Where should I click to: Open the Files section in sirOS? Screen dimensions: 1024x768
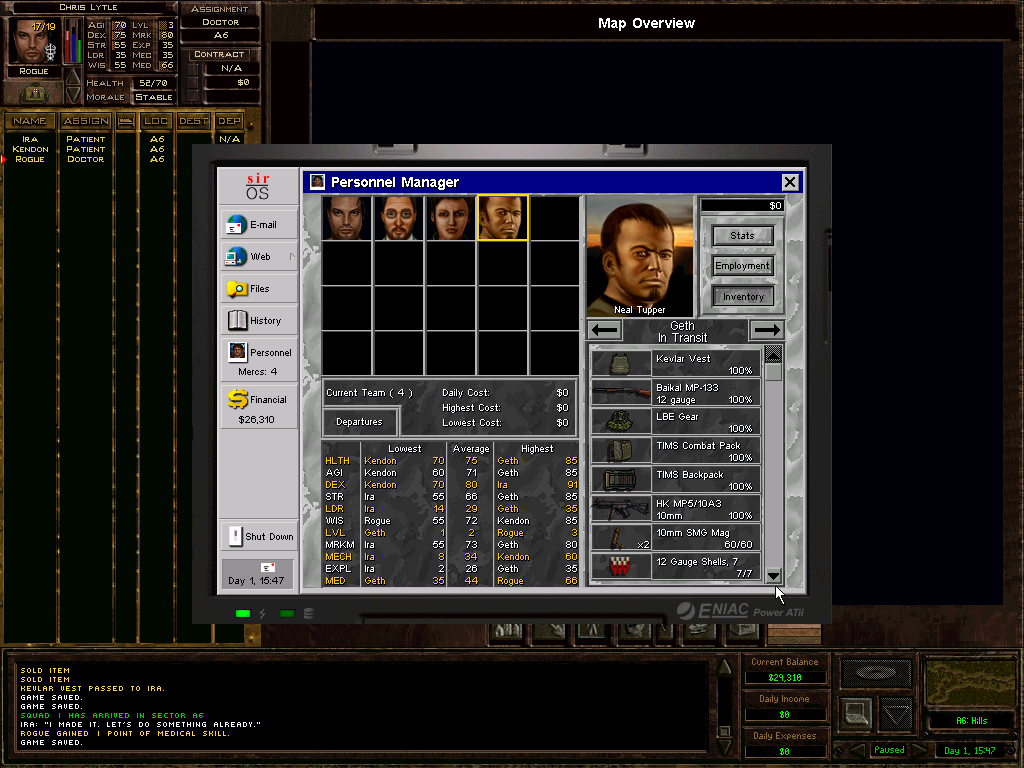[x=259, y=289]
